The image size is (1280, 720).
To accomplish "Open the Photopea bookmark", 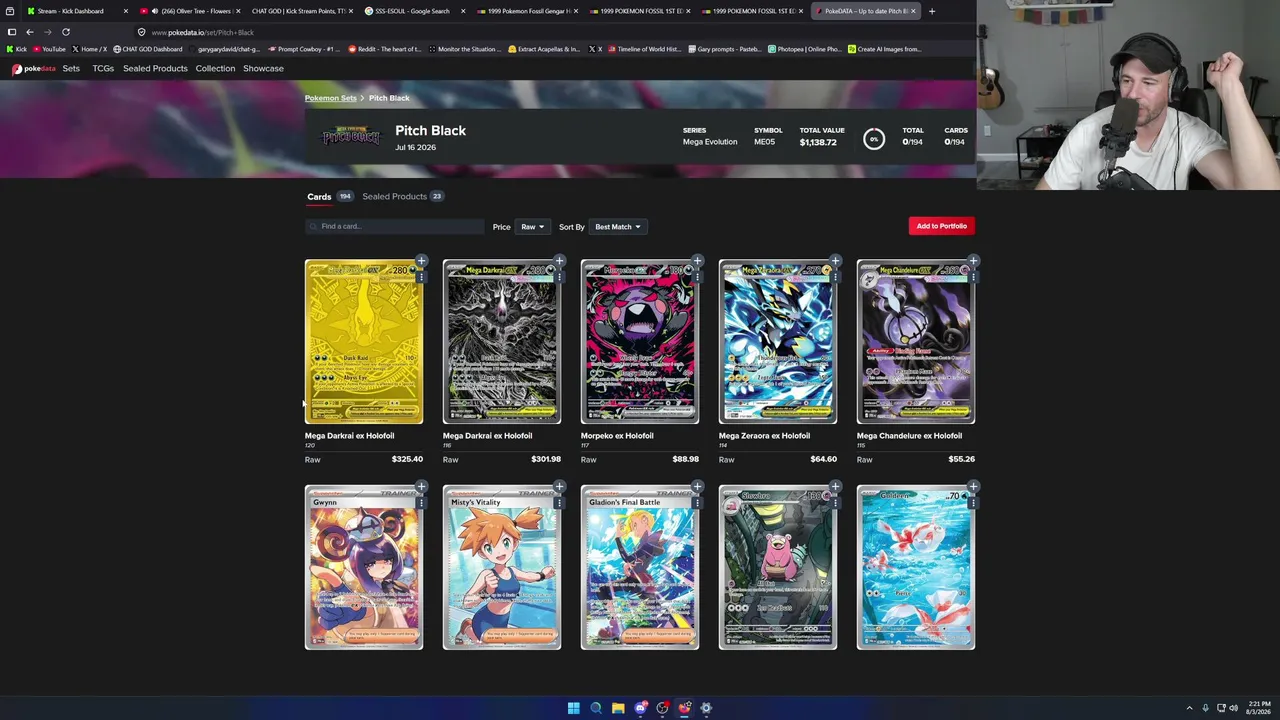I will click(x=804, y=49).
